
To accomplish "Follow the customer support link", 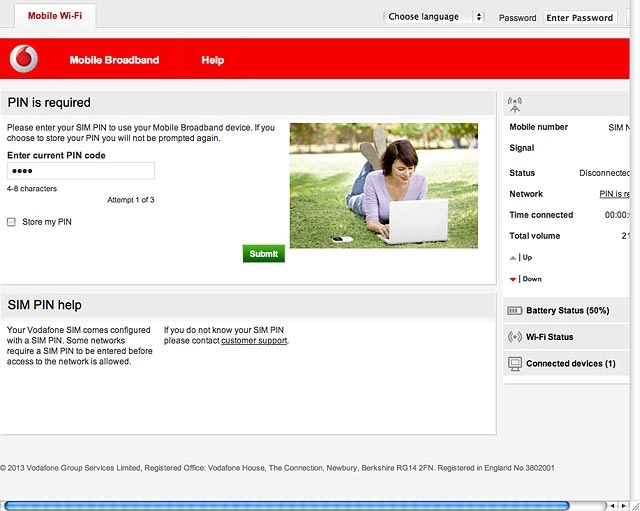I will point(254,340).
